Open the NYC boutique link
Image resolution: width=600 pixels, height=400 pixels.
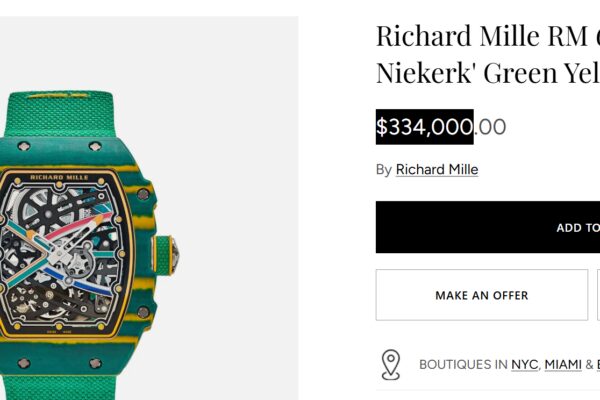click(x=524, y=365)
